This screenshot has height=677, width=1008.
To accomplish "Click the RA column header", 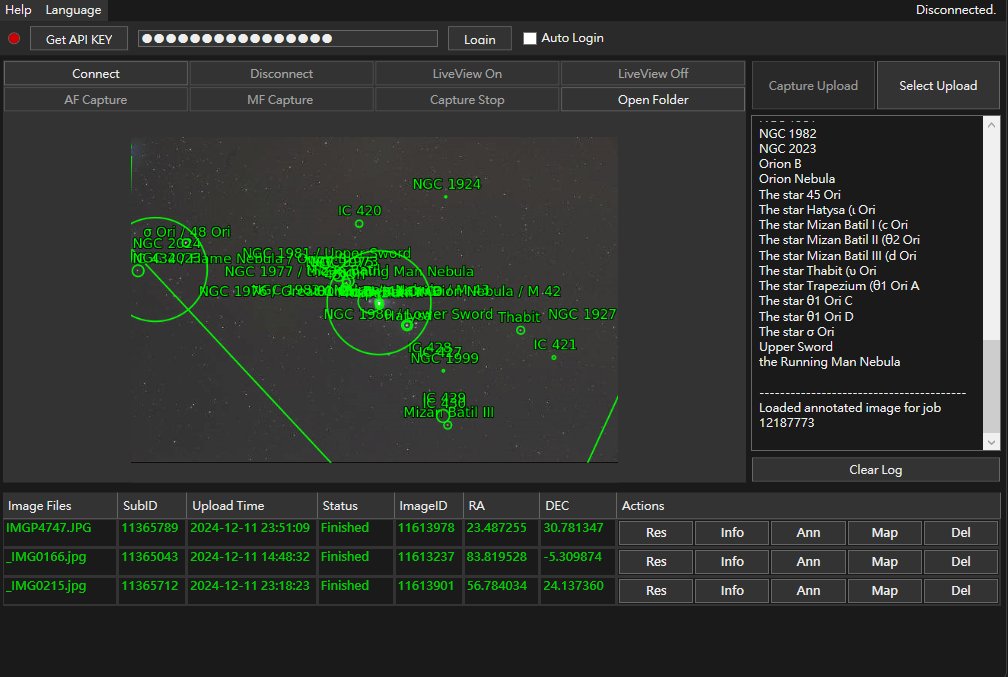I will point(501,505).
